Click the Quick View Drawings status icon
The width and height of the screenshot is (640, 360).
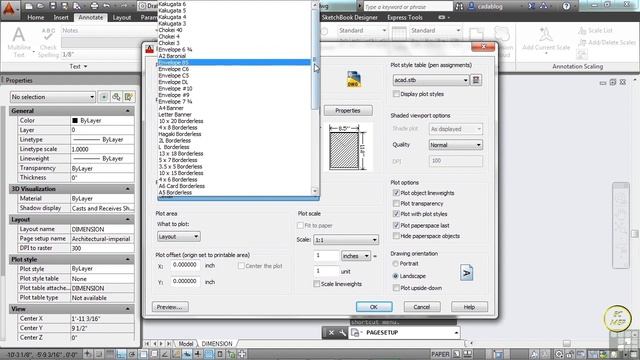[468, 354]
